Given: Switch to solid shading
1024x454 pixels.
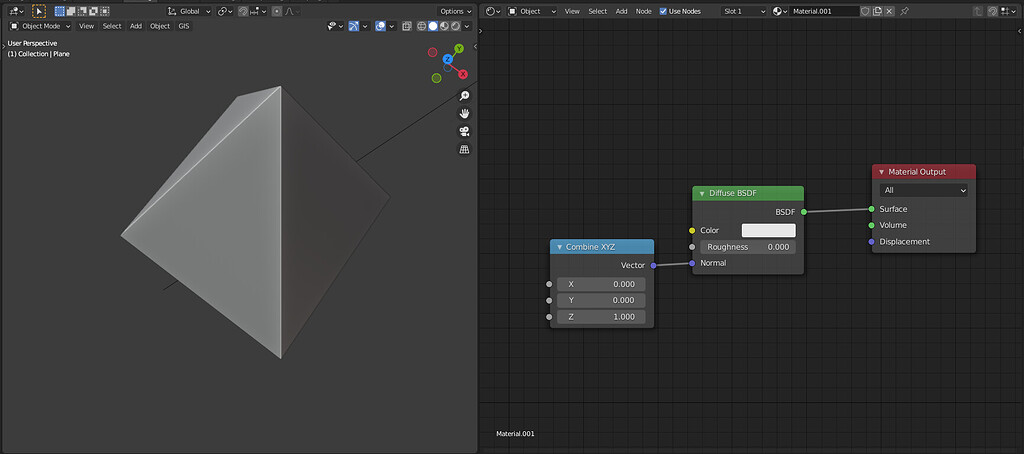Looking at the screenshot, I should [x=433, y=26].
